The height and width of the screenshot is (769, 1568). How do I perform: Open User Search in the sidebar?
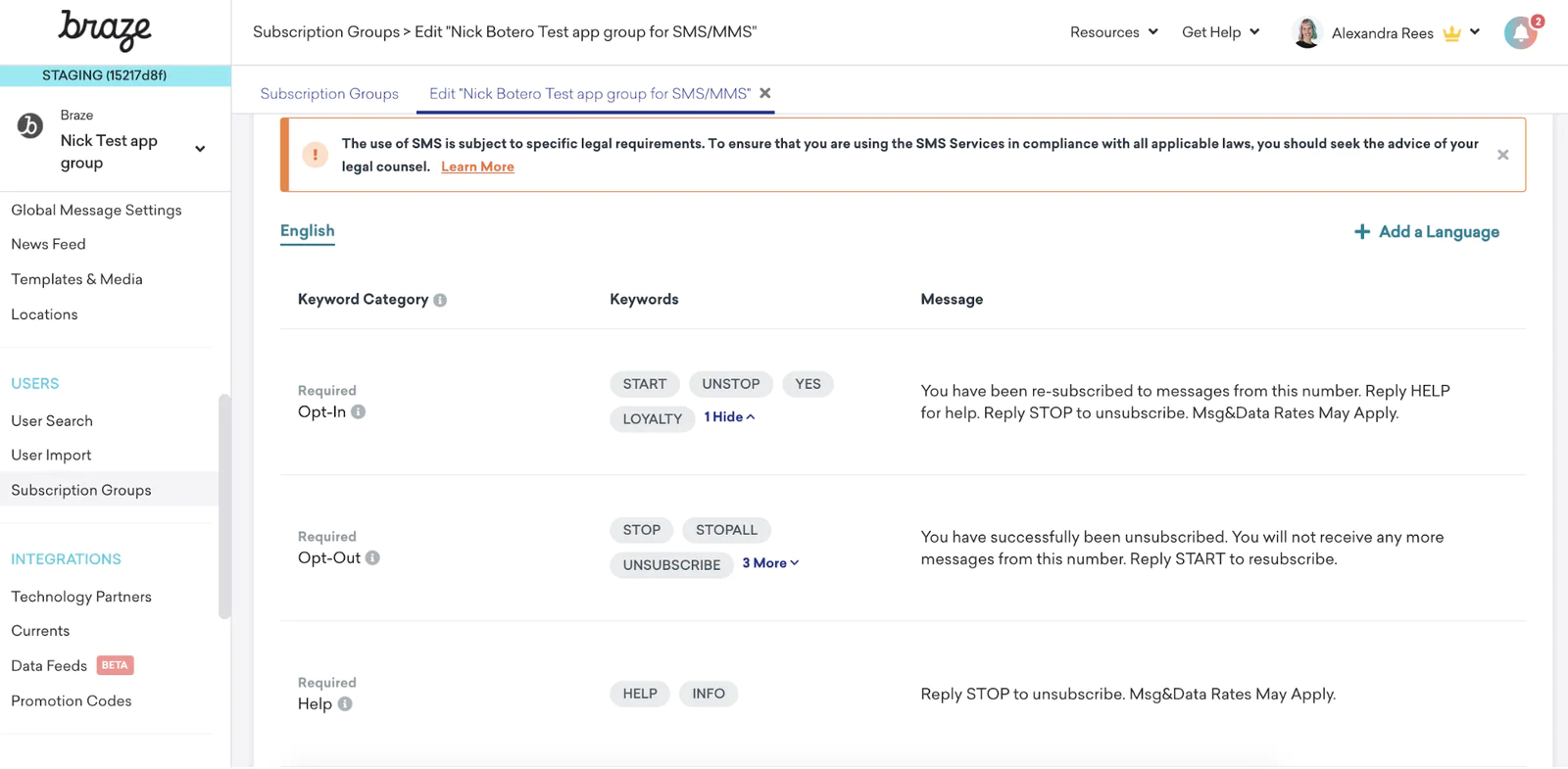click(x=52, y=420)
